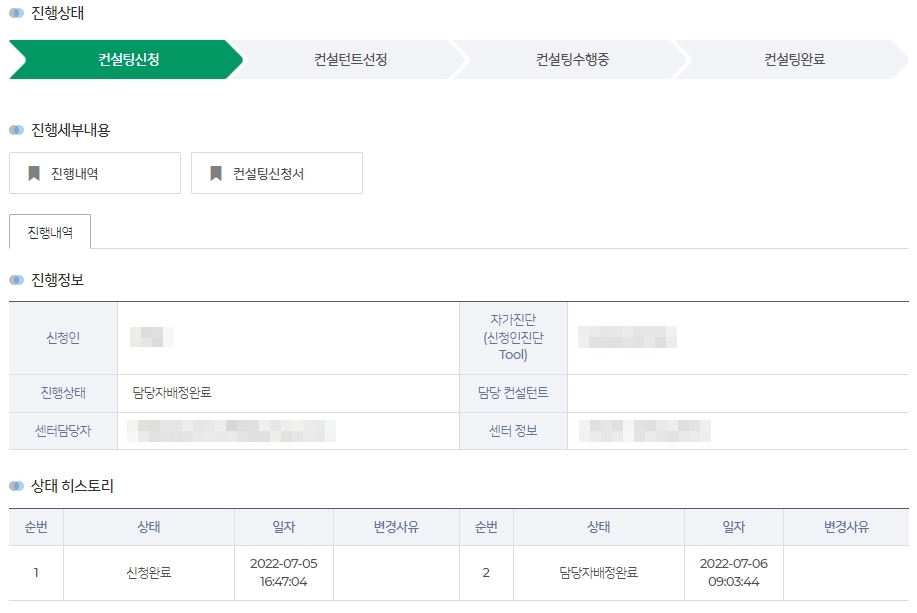The height and width of the screenshot is (613, 917).
Task: Select the 컨설턴트선정 progress step
Action: click(350, 59)
